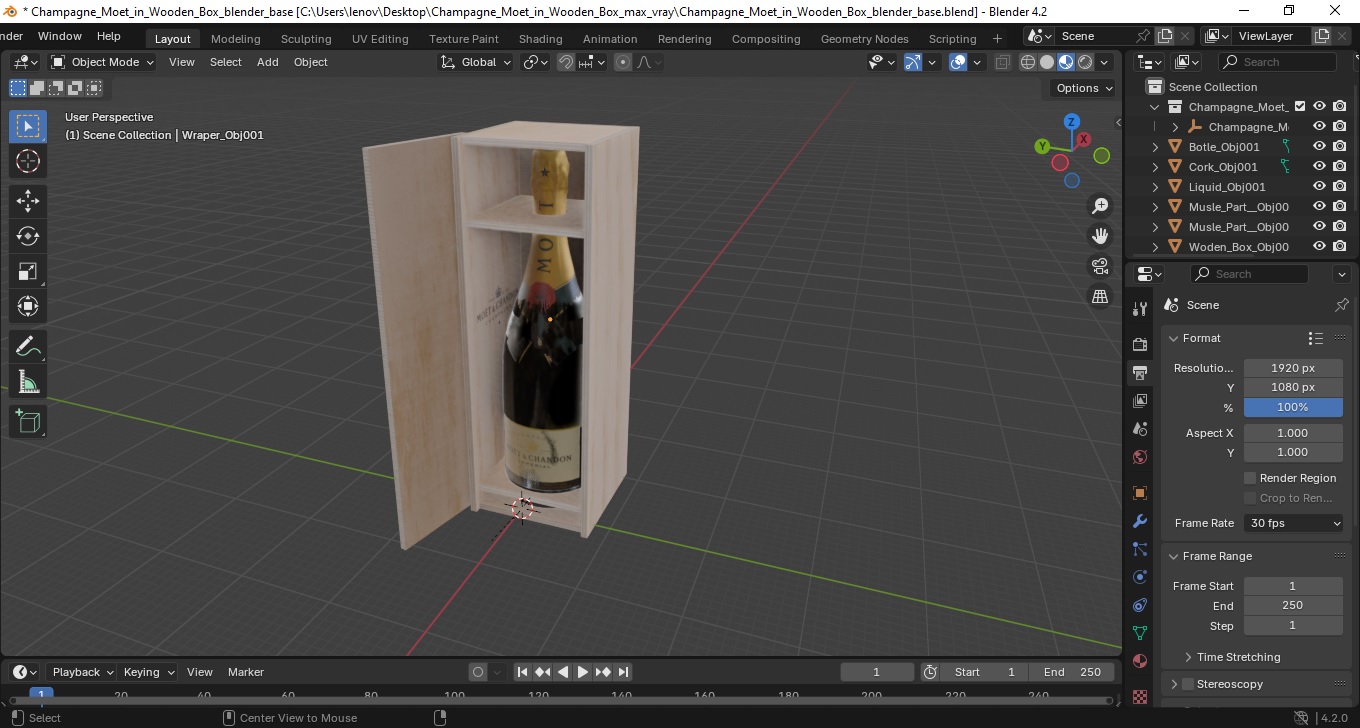Open the Options dropdown
1360x728 pixels.
[x=1084, y=88]
